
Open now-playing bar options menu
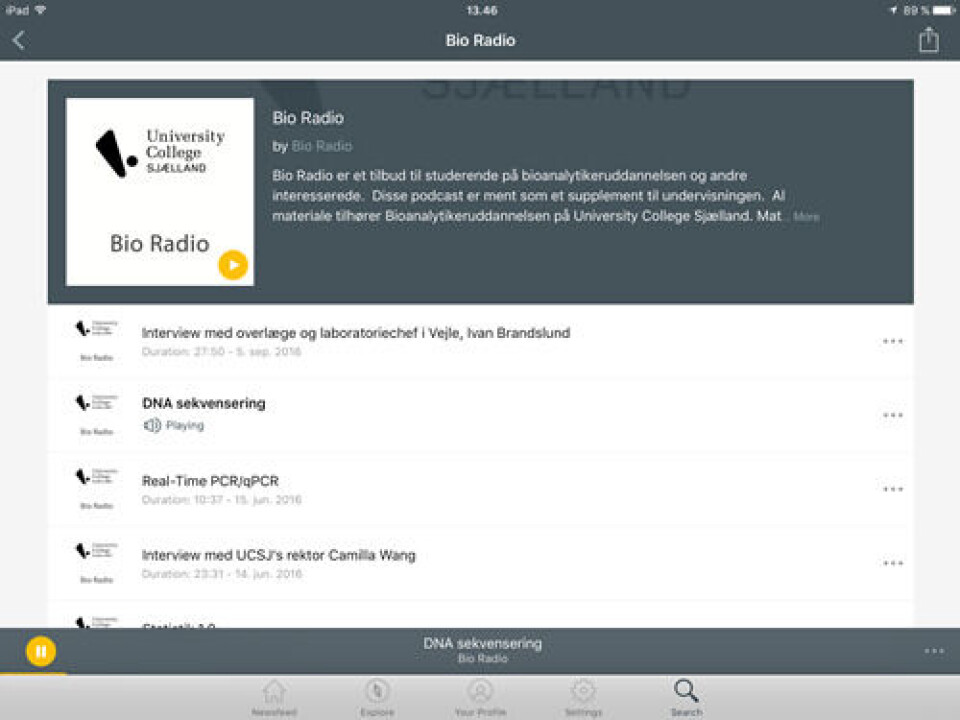click(933, 651)
